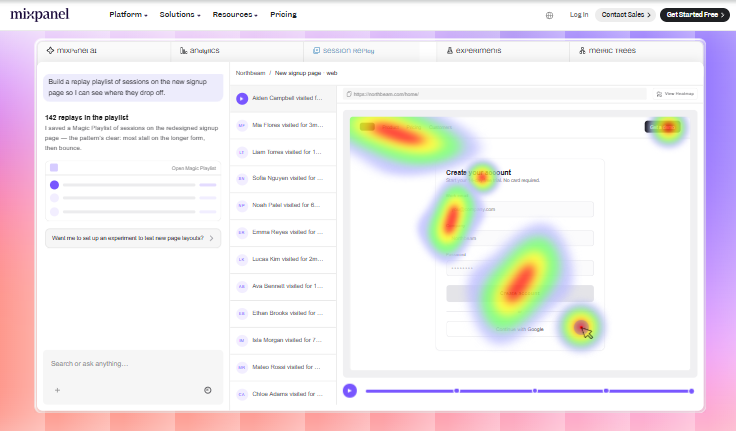The width and height of the screenshot is (736, 431).
Task: Click Emma Reyes avatar
Action: tap(242, 232)
